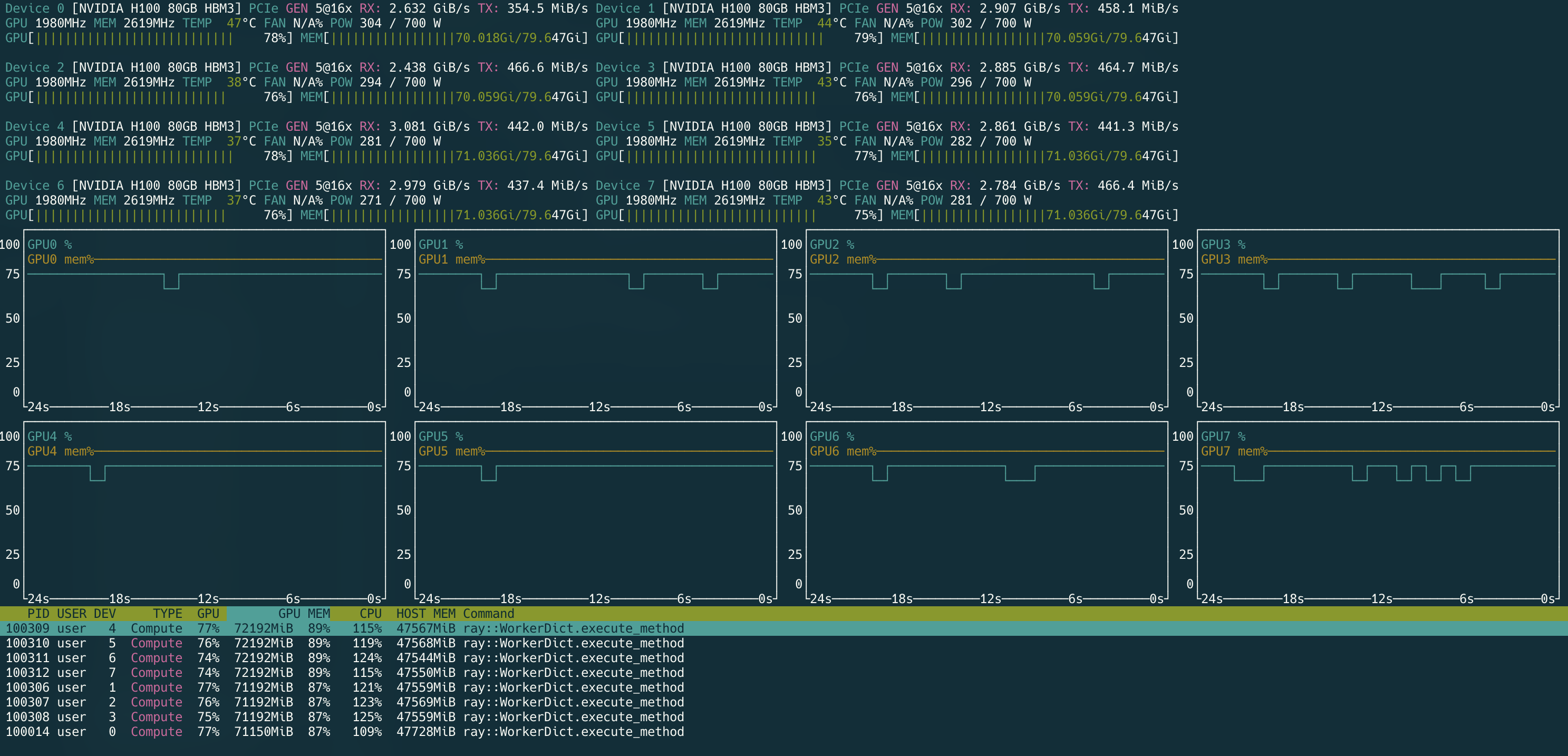
Task: Sort by GPU MEM column header
Action: coord(304,614)
